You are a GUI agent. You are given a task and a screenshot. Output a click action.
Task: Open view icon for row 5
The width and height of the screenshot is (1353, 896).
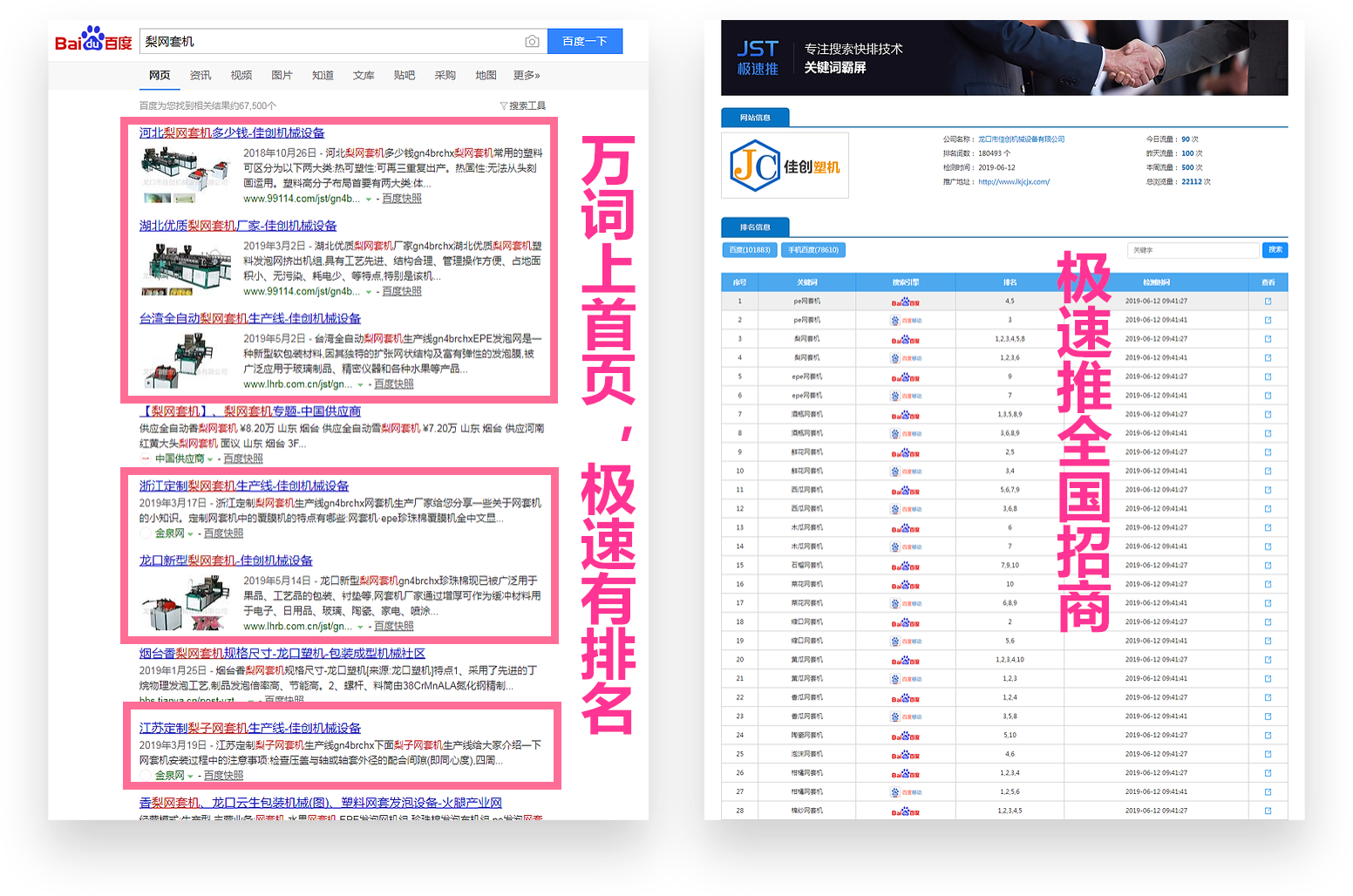click(x=1268, y=377)
